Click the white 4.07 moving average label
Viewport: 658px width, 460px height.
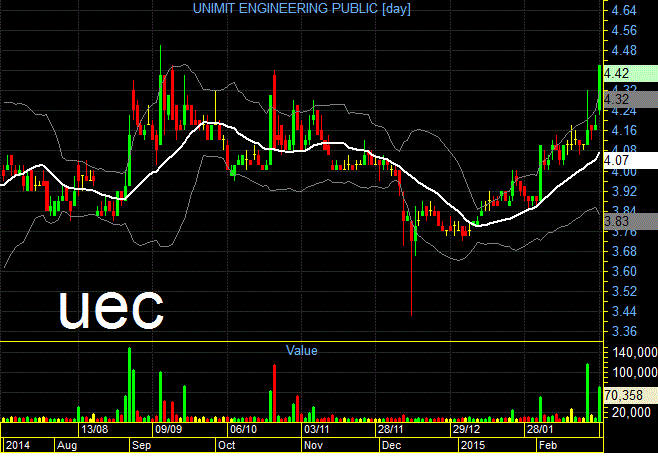click(x=630, y=160)
